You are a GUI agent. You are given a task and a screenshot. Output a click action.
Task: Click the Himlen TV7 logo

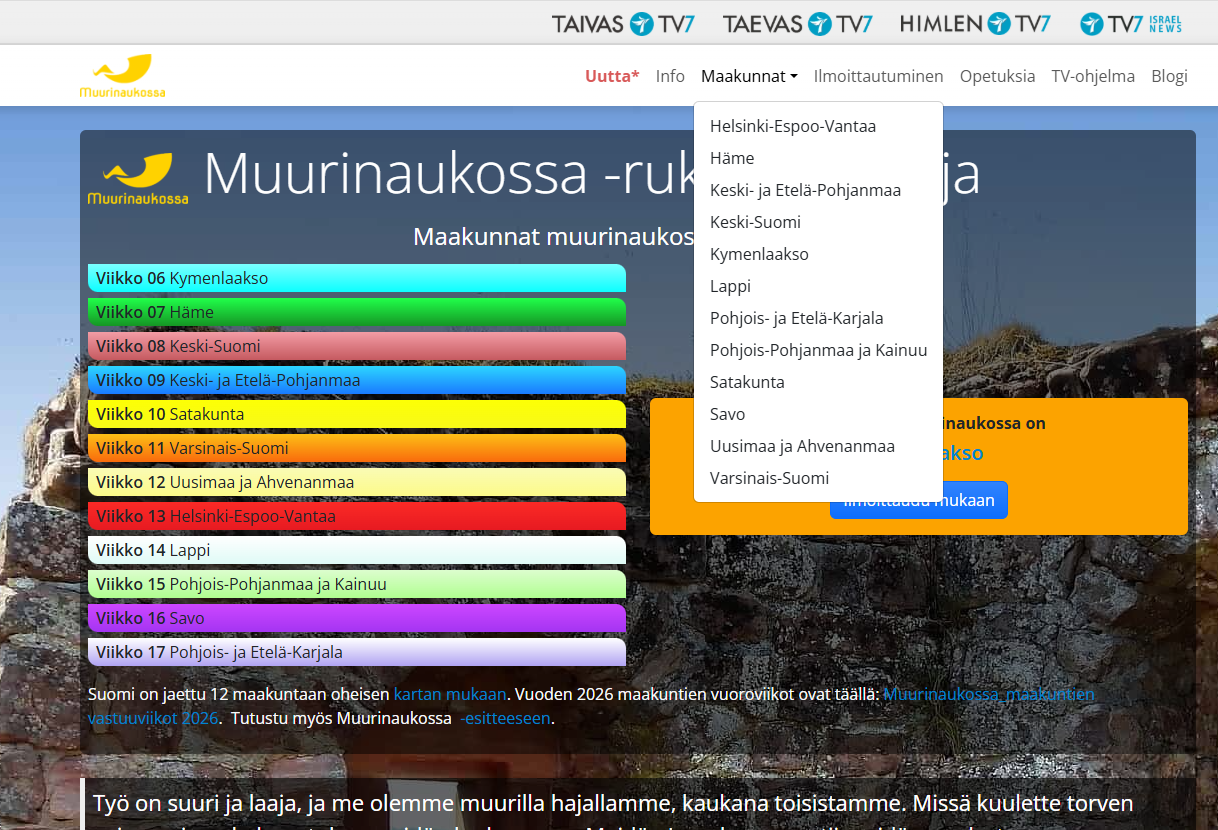pos(975,23)
